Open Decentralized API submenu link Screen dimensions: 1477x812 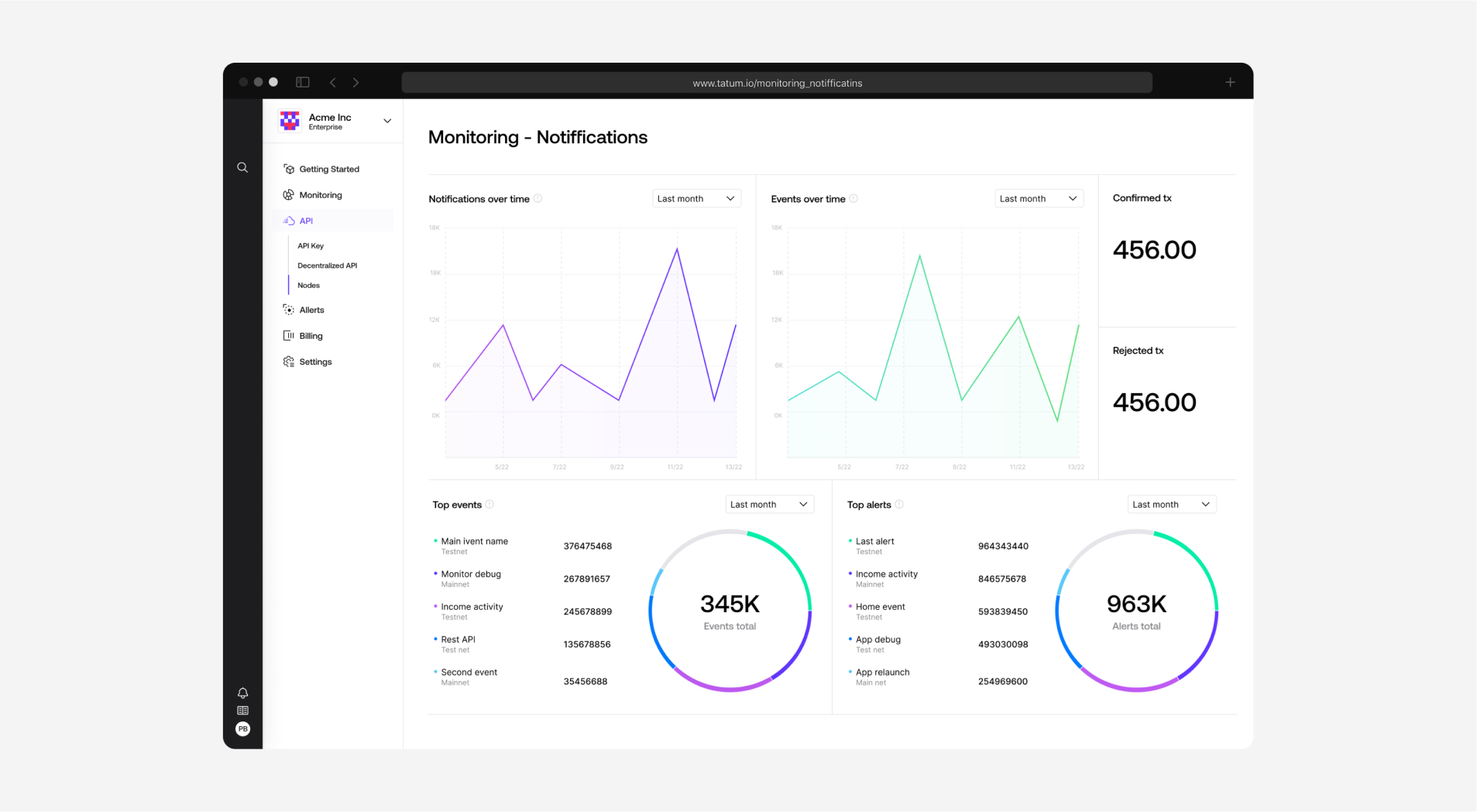click(x=327, y=266)
